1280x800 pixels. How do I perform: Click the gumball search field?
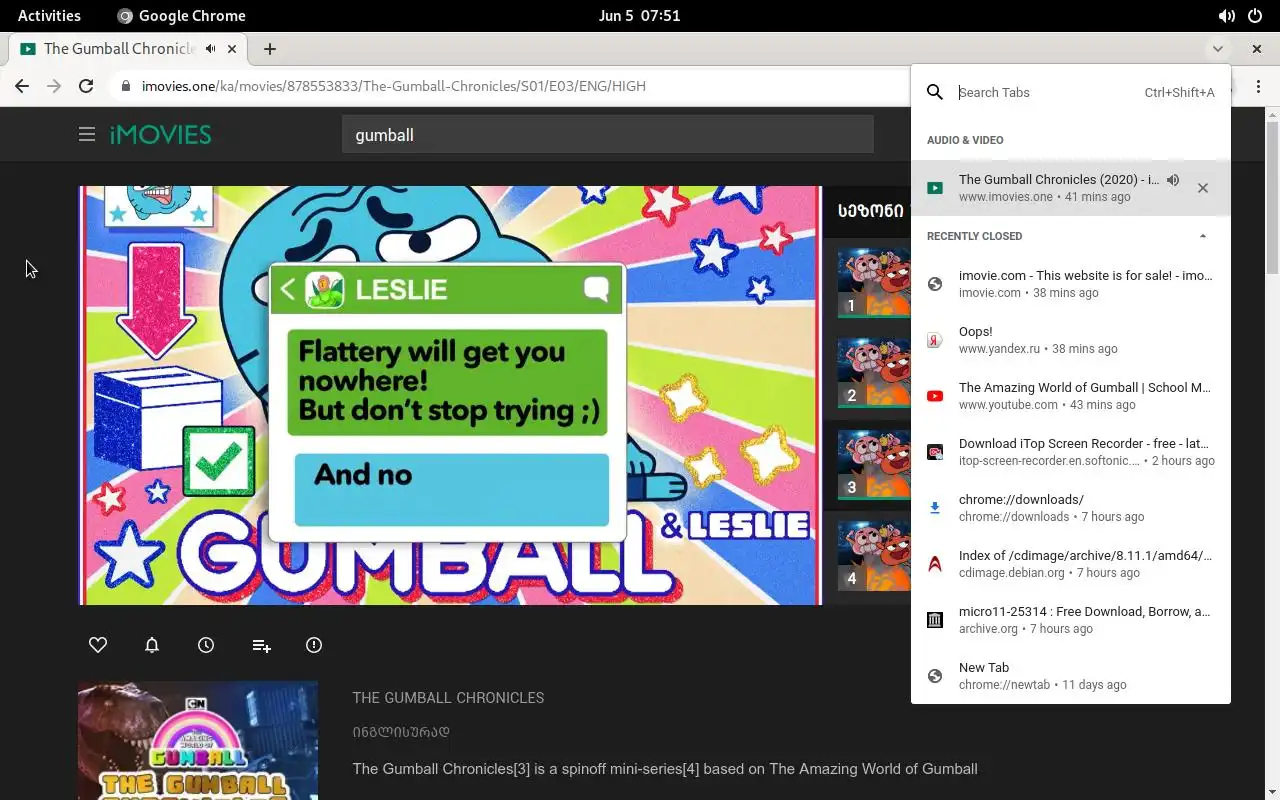(x=608, y=134)
